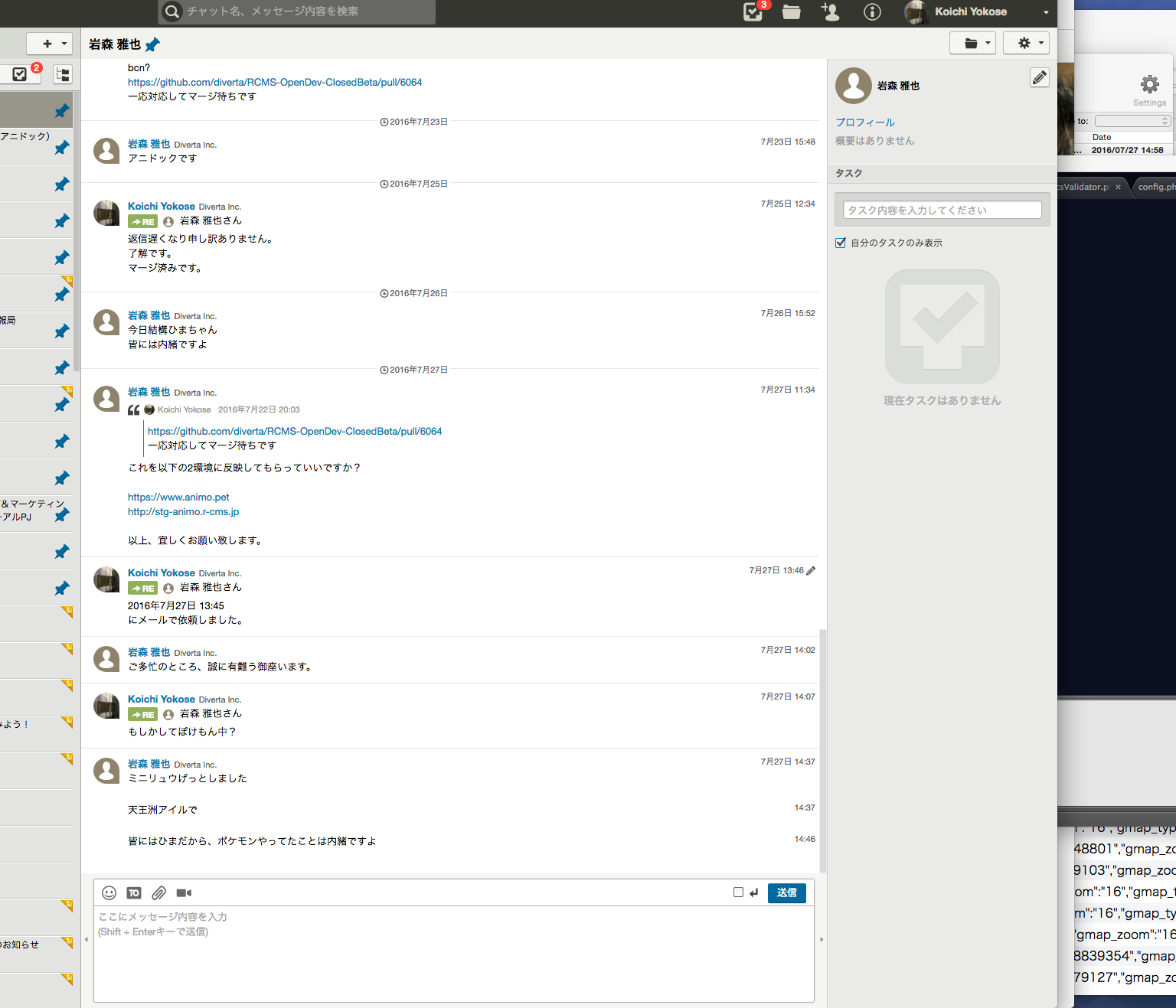Viewport: 1176px width, 1008px height.
Task: Click the お知らせ row in the sidebar
Action: click(37, 954)
